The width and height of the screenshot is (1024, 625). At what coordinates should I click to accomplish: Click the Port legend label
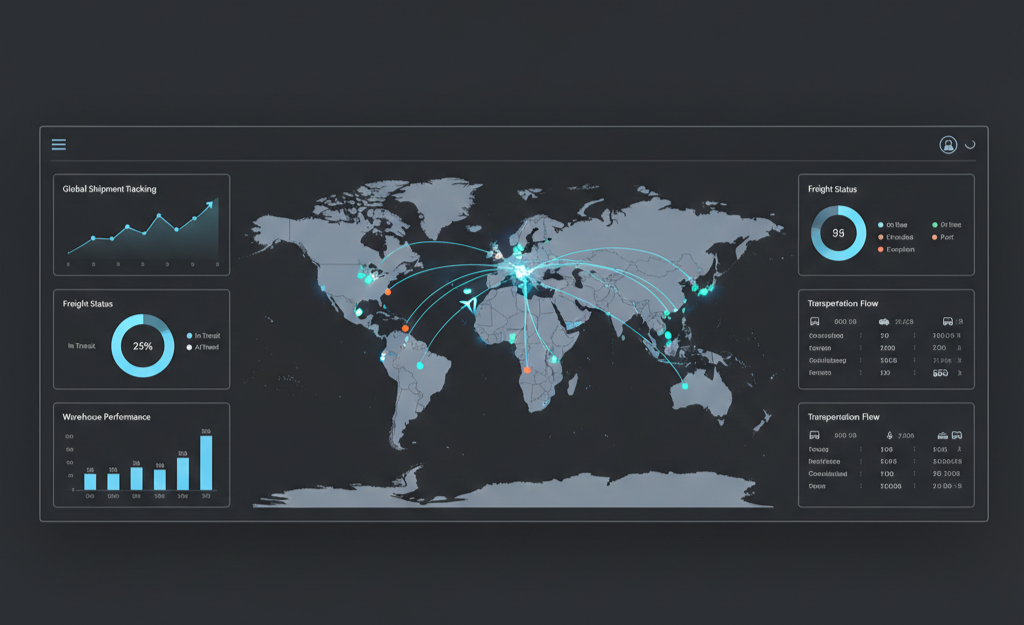point(945,238)
